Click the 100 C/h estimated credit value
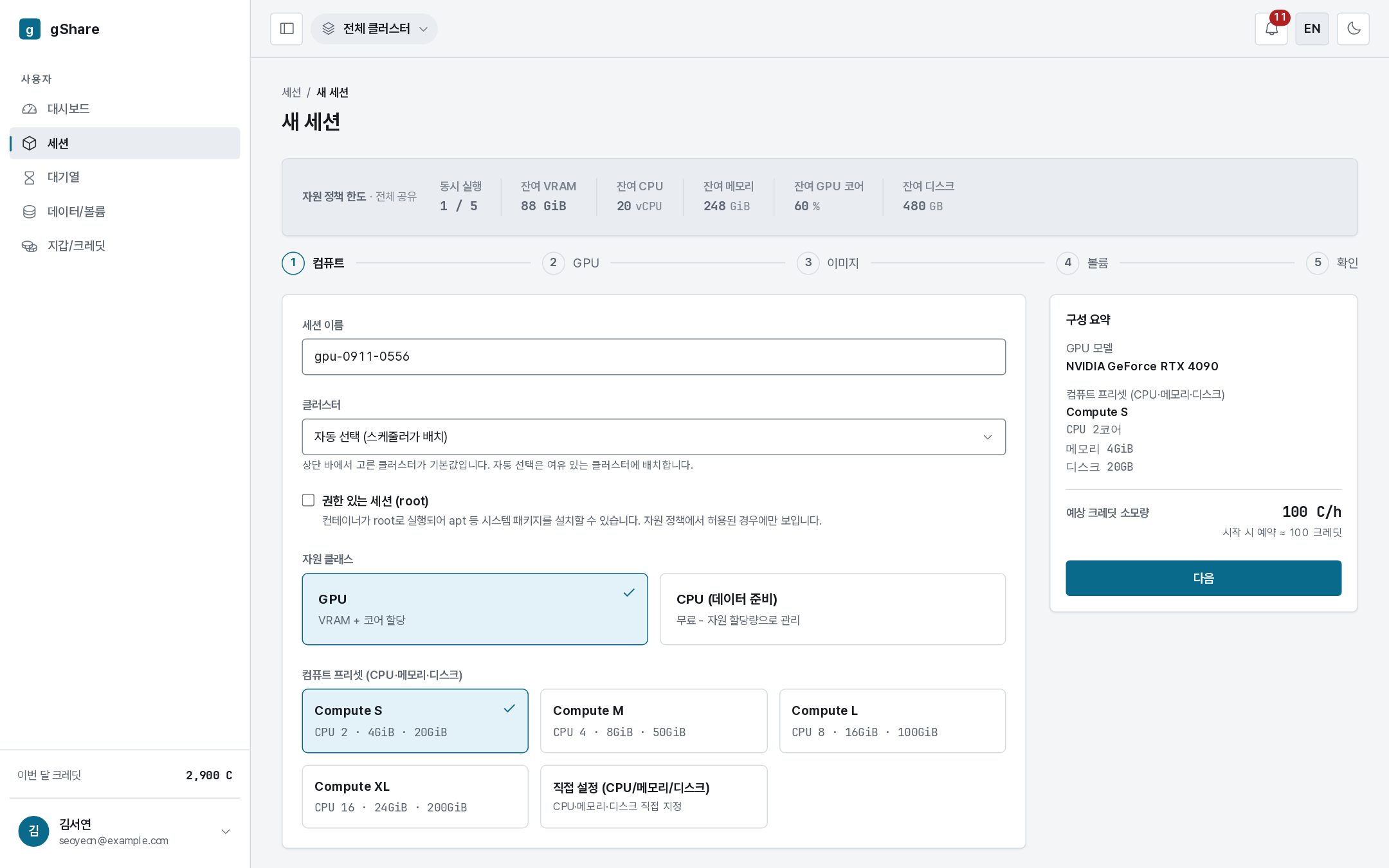Viewport: 1389px width, 868px height. pyautogui.click(x=1311, y=512)
